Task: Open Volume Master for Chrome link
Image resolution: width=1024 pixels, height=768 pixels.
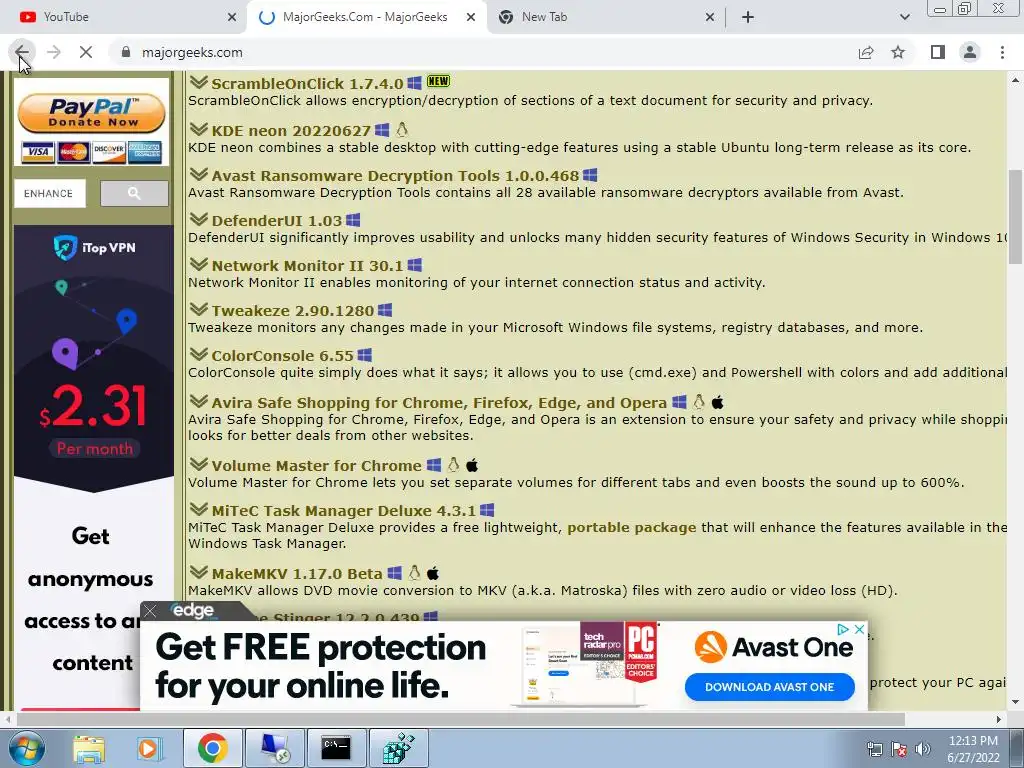Action: click(317, 466)
